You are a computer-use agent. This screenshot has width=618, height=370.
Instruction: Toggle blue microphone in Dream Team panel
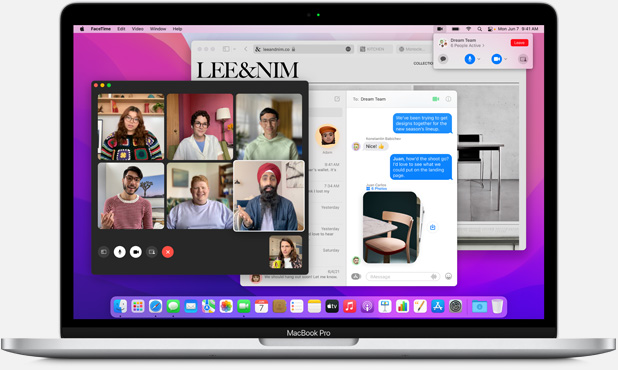(469, 59)
